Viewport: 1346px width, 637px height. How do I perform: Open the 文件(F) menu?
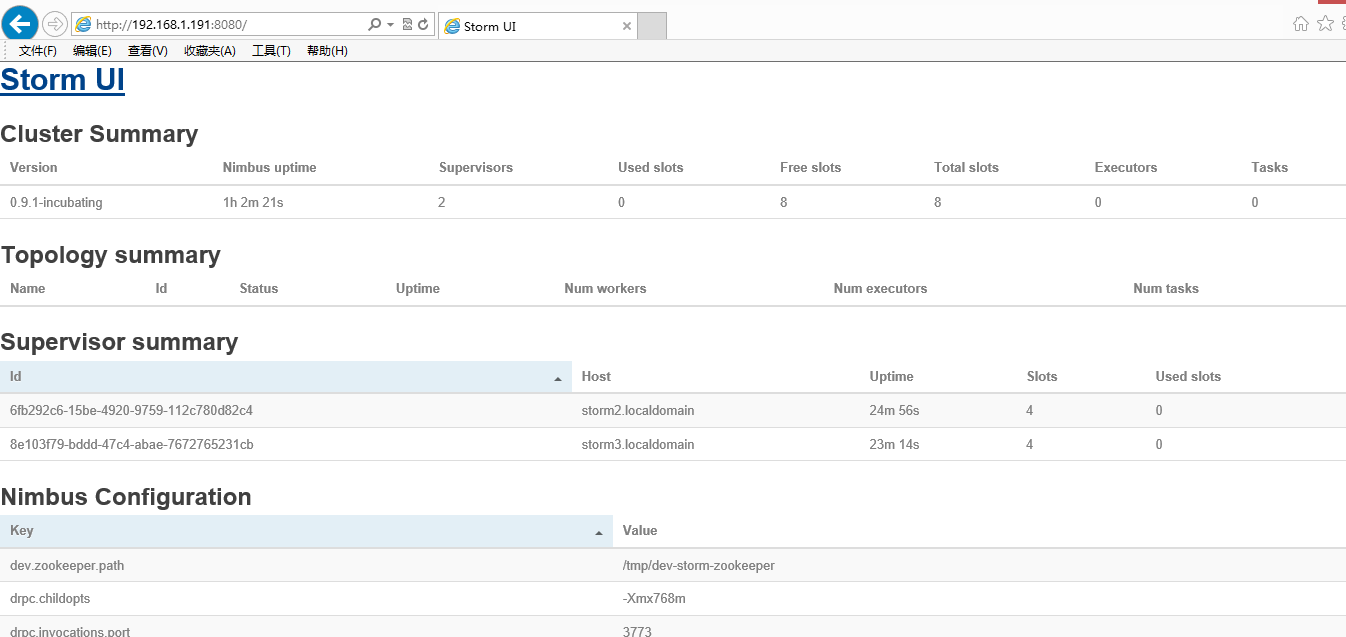38,51
